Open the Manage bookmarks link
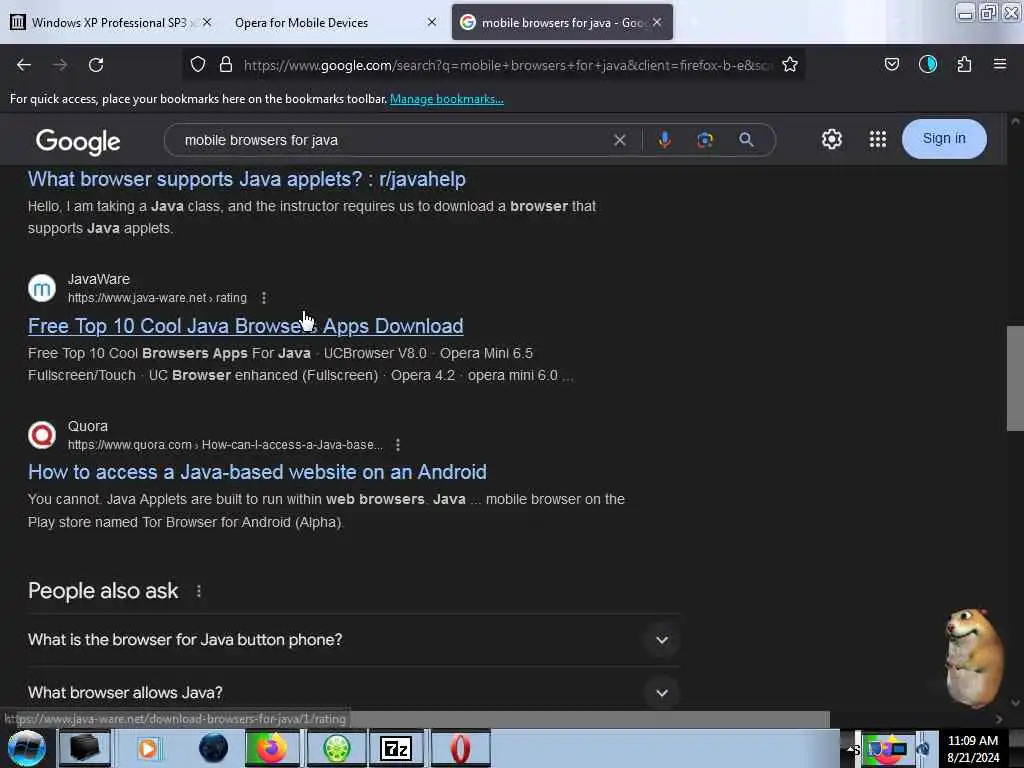Viewport: 1024px width, 768px height. click(x=447, y=99)
